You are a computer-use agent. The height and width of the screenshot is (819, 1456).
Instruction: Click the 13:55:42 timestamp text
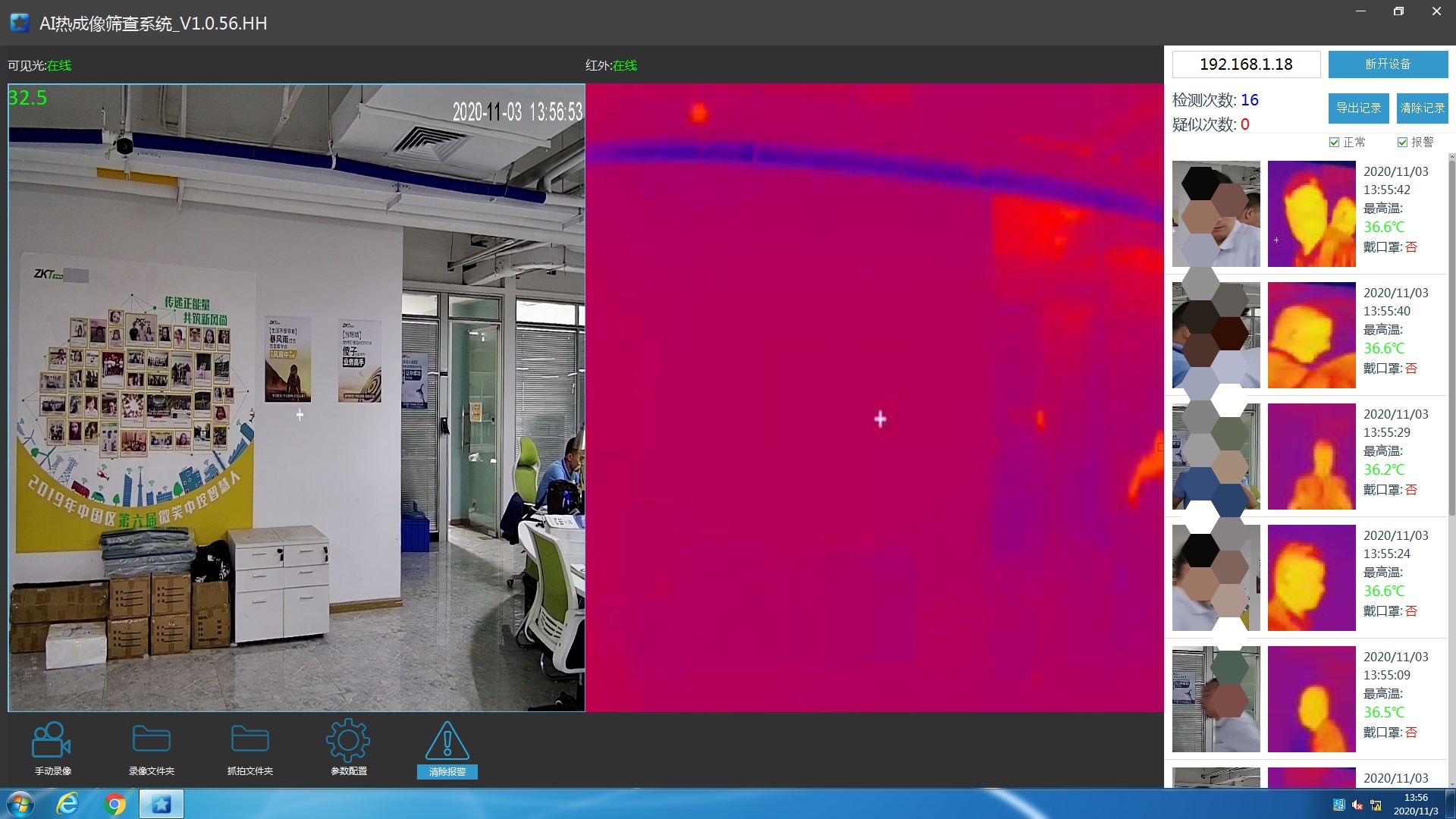tap(1387, 190)
